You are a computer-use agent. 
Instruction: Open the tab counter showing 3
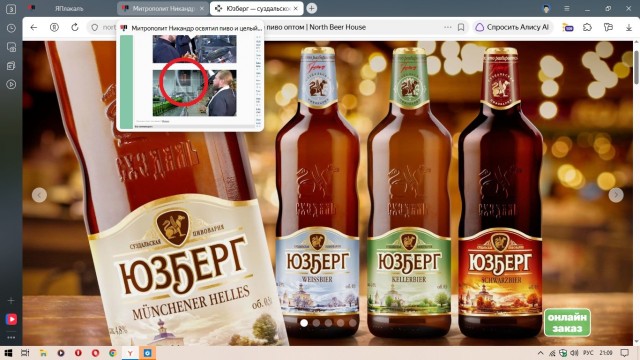[x=11, y=9]
